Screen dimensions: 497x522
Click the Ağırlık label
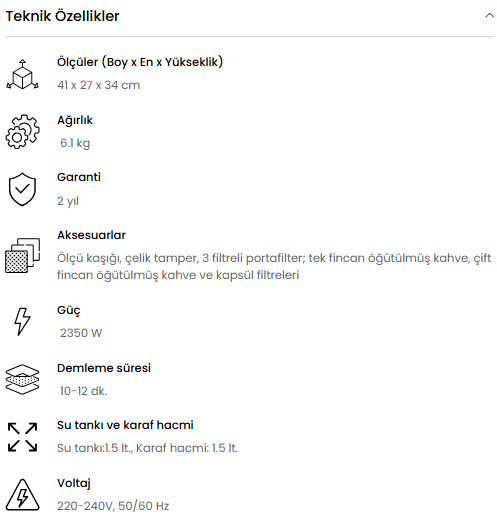click(75, 120)
